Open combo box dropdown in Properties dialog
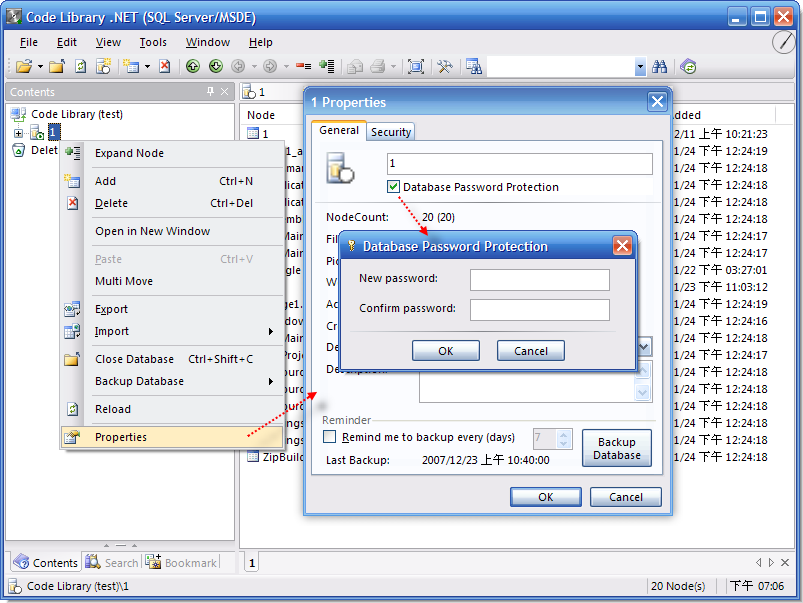 (644, 347)
